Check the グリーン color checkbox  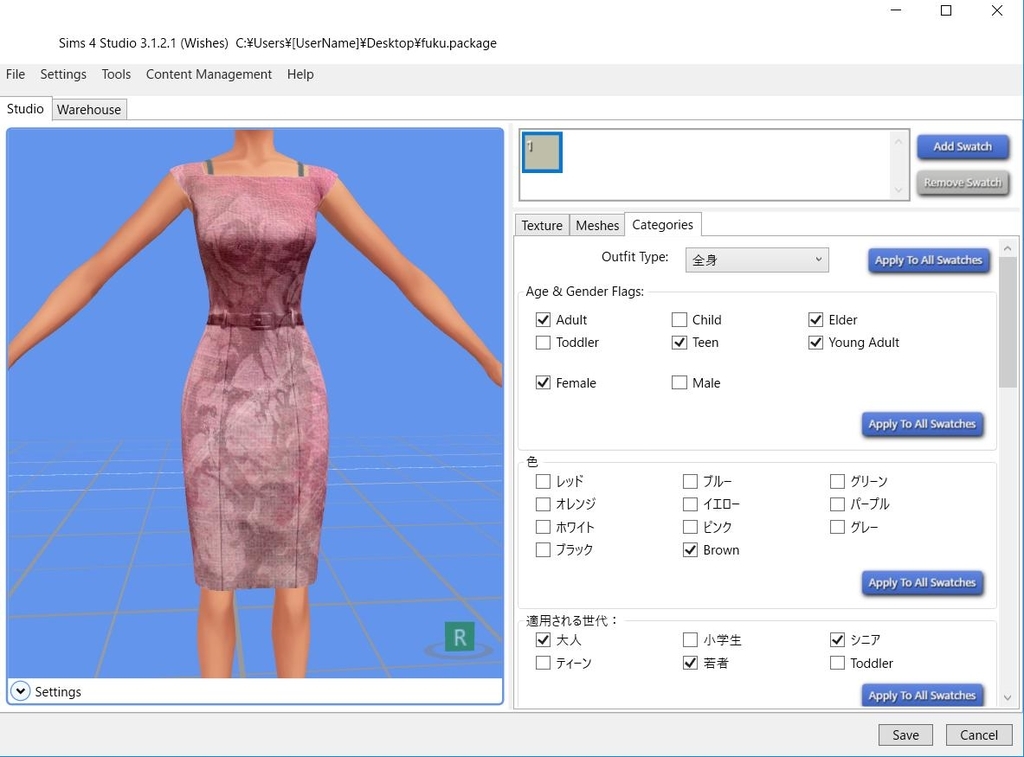click(837, 481)
